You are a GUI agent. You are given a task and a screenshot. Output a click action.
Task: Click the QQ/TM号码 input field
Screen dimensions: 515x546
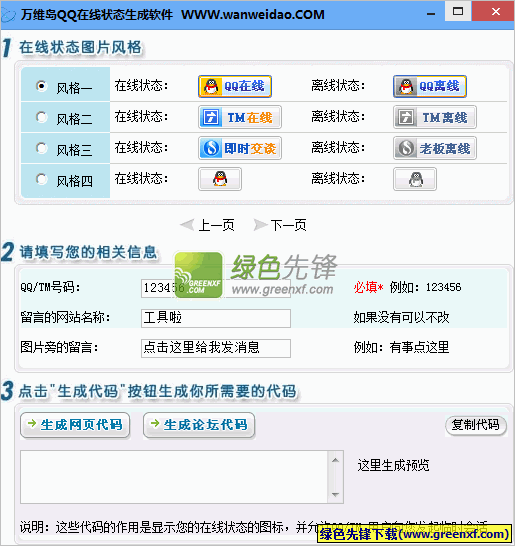pos(216,288)
